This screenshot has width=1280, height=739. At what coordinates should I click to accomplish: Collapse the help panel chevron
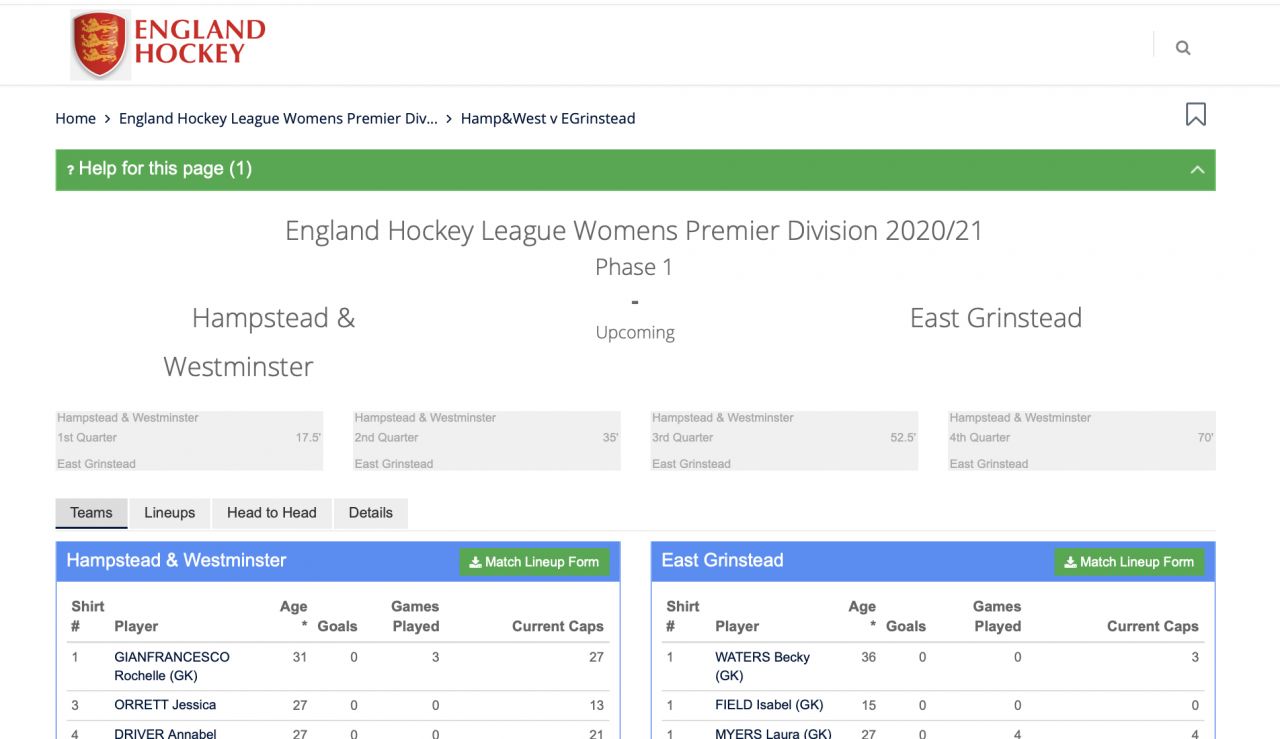tap(1197, 170)
